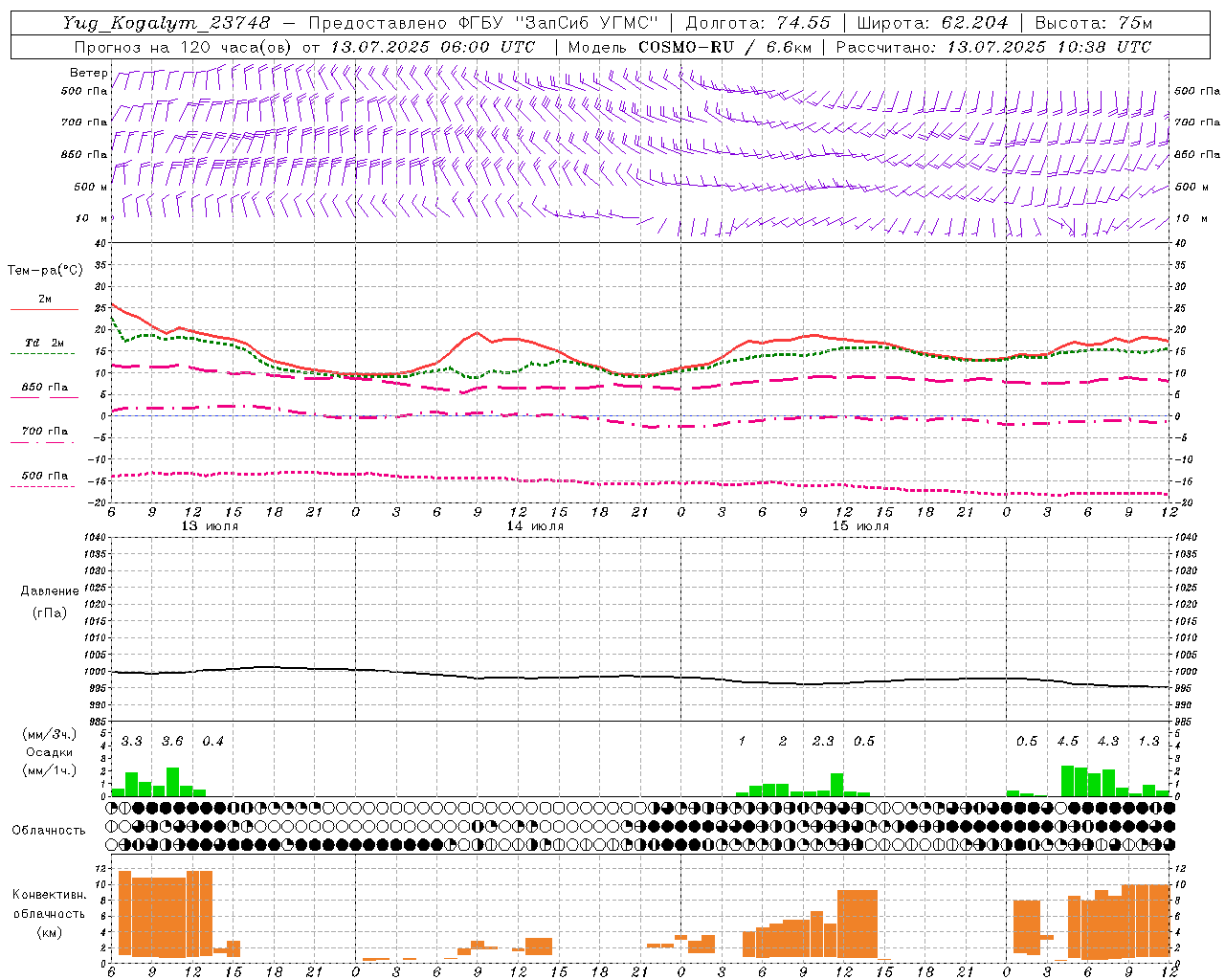
Task: Click the '(гПа)' unit label under Давление
Action: 50,612
